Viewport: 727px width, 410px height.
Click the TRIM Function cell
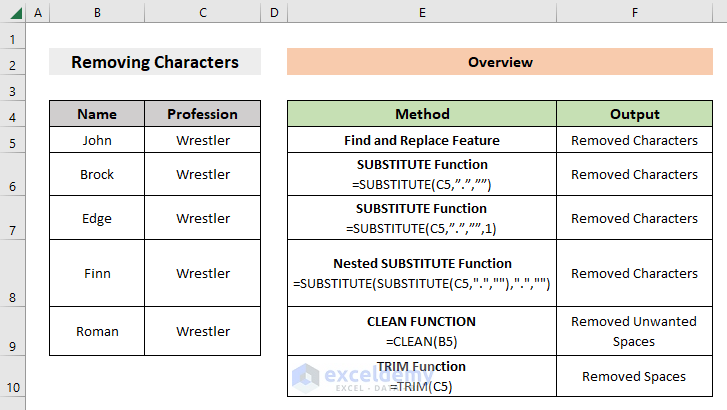422,376
